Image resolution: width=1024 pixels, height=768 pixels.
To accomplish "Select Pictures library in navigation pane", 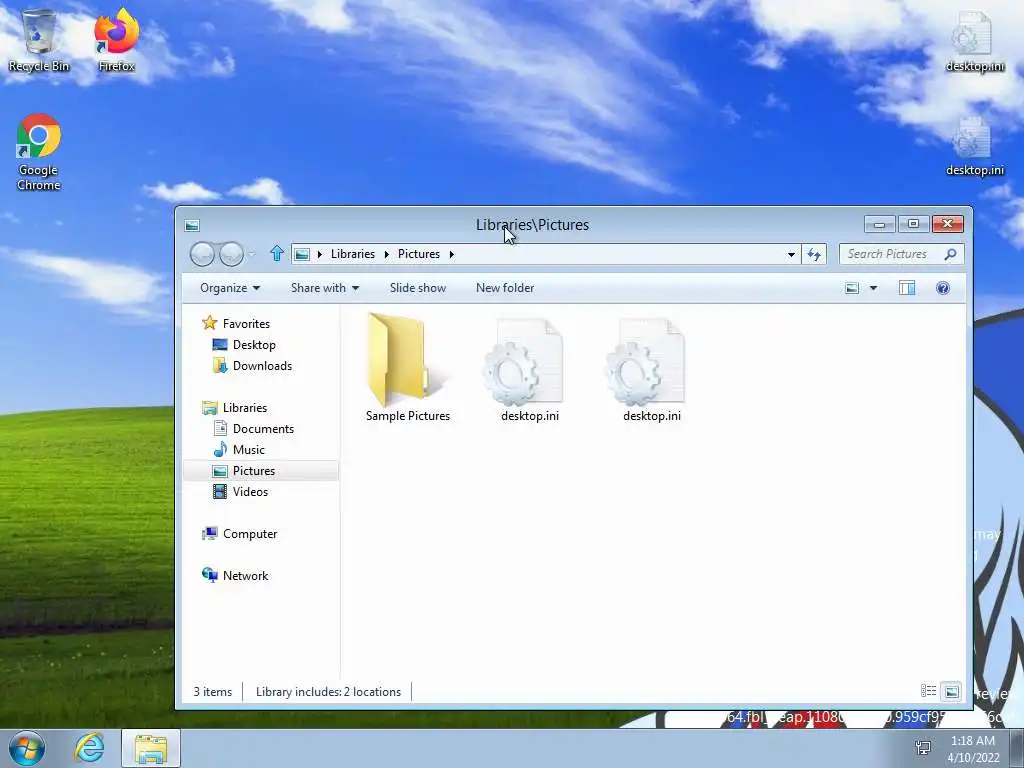I will (261, 471).
